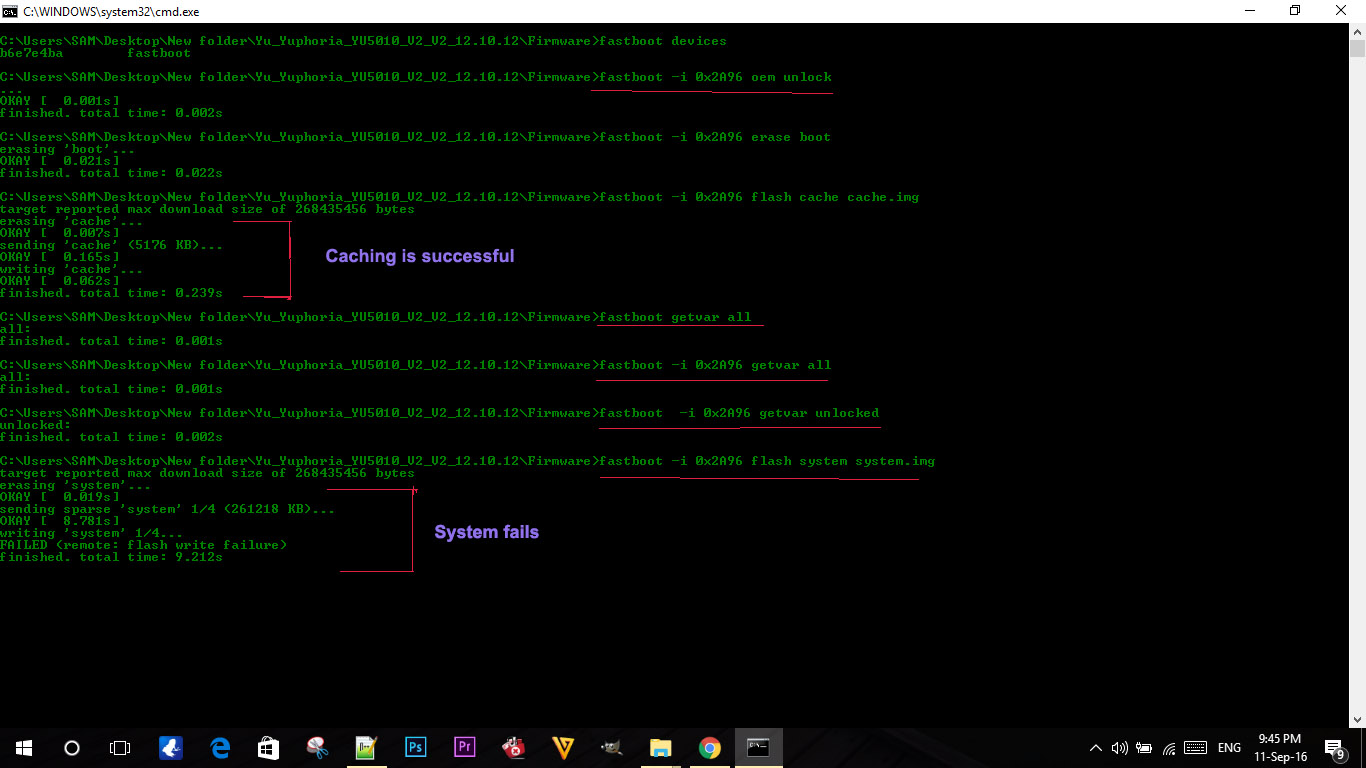
Task: Click the cmd.exe icon in title bar
Action: pyautogui.click(x=11, y=10)
